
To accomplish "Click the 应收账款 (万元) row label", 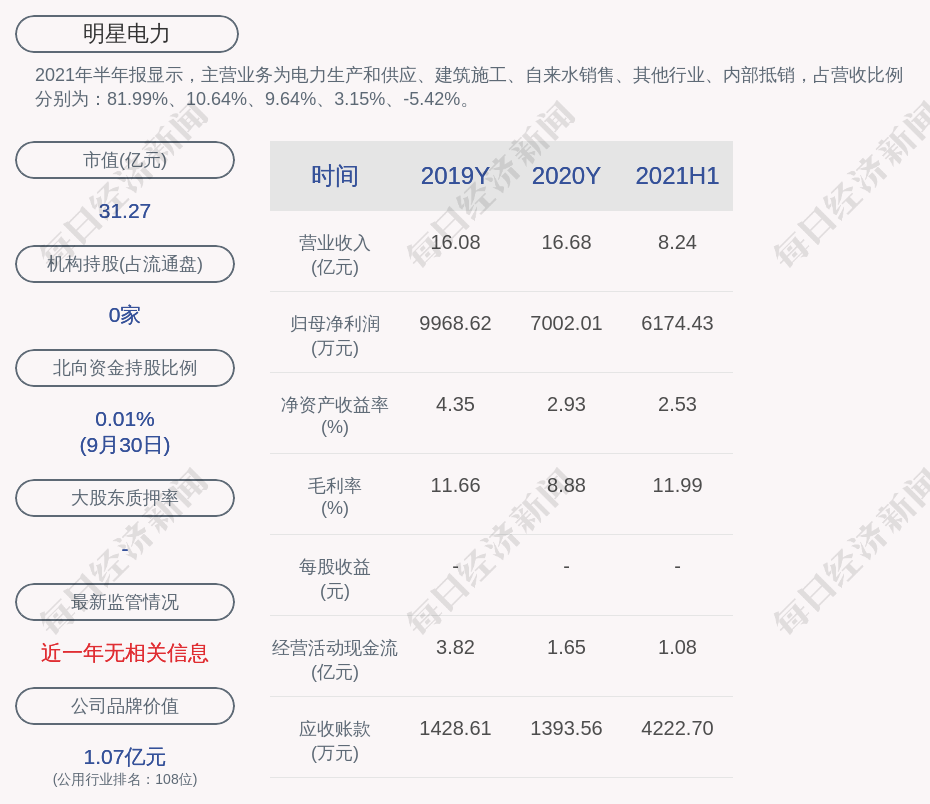I will coord(335,741).
